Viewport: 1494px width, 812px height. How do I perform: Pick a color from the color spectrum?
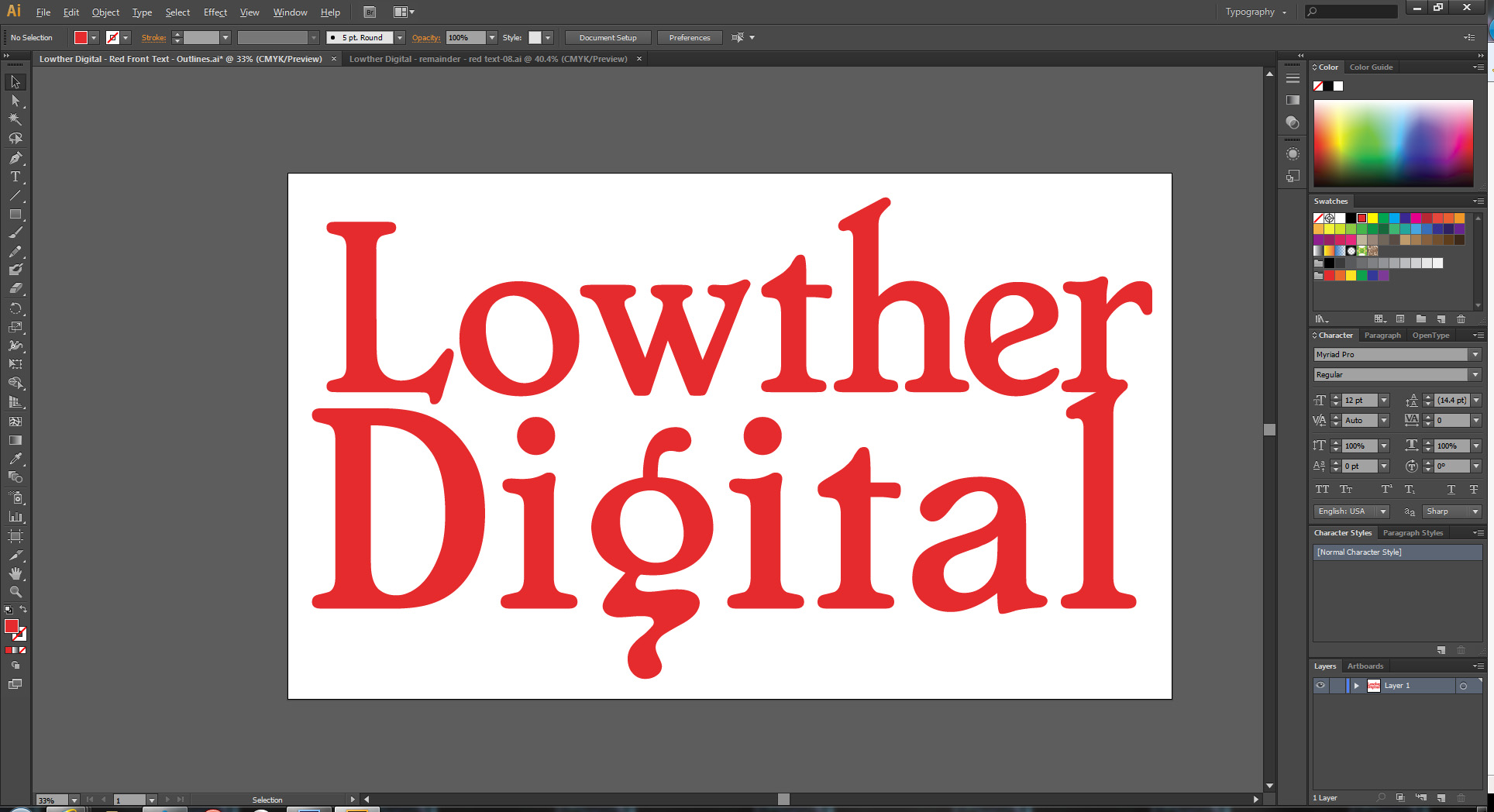[1393, 143]
